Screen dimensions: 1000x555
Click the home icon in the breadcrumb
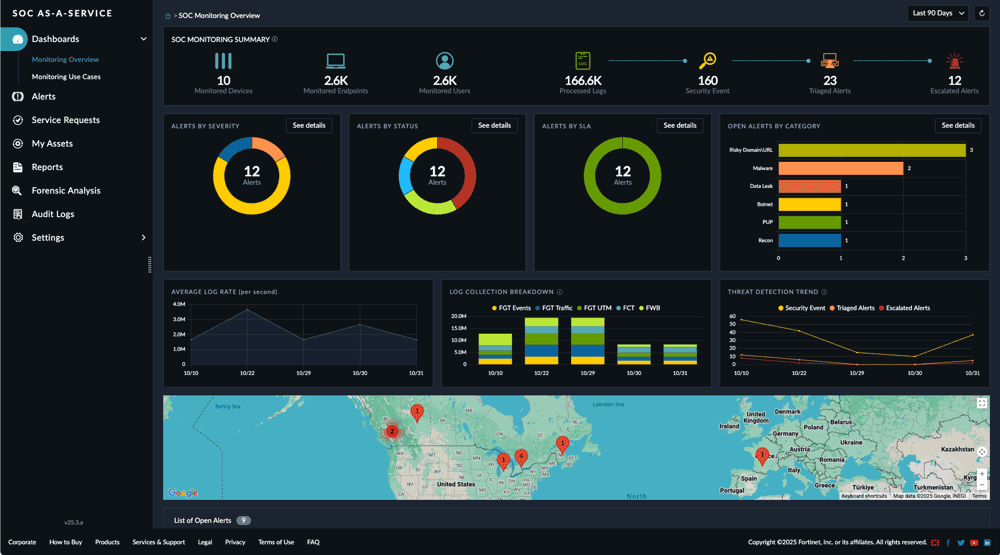coord(167,16)
